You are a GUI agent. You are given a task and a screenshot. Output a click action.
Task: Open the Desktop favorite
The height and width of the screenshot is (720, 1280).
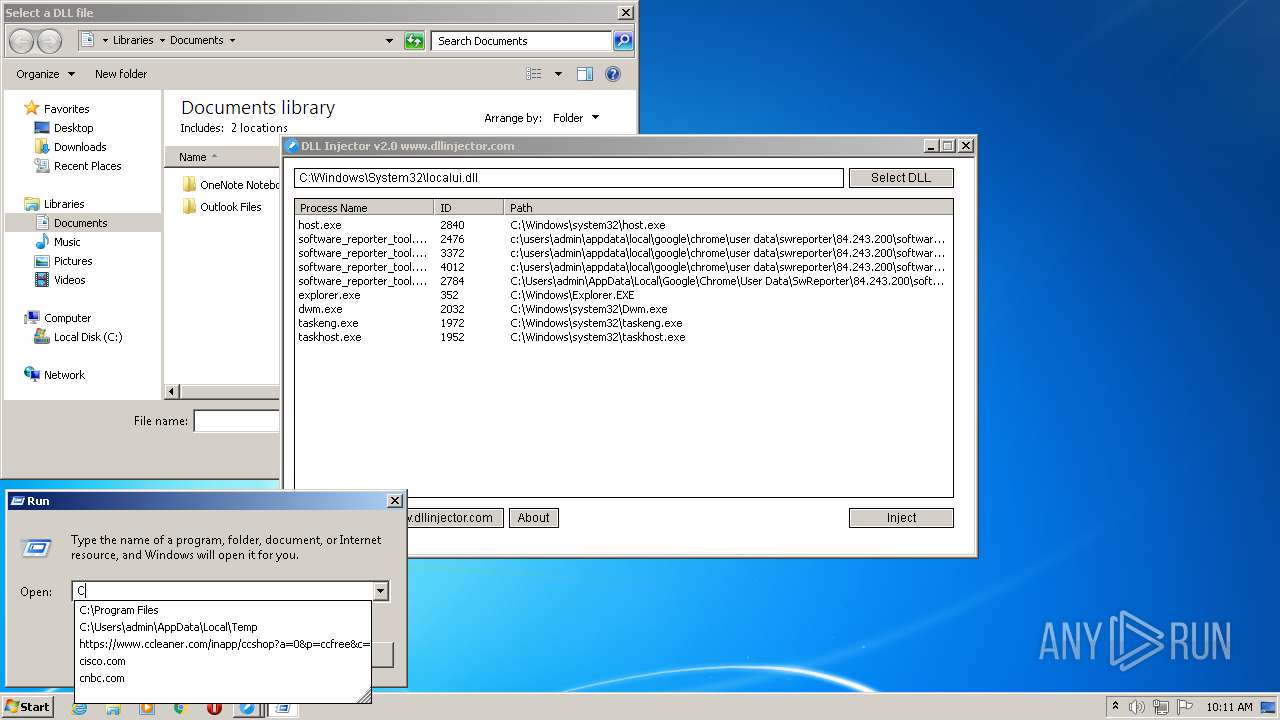pyautogui.click(x=73, y=128)
